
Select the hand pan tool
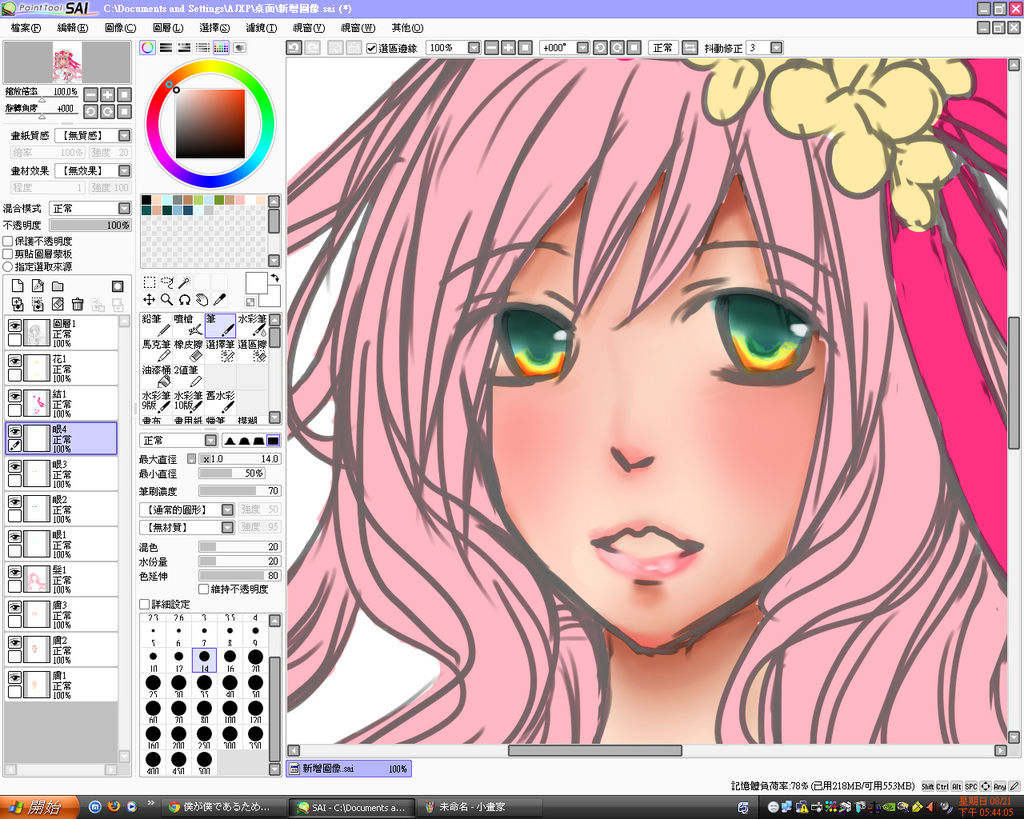coord(202,300)
